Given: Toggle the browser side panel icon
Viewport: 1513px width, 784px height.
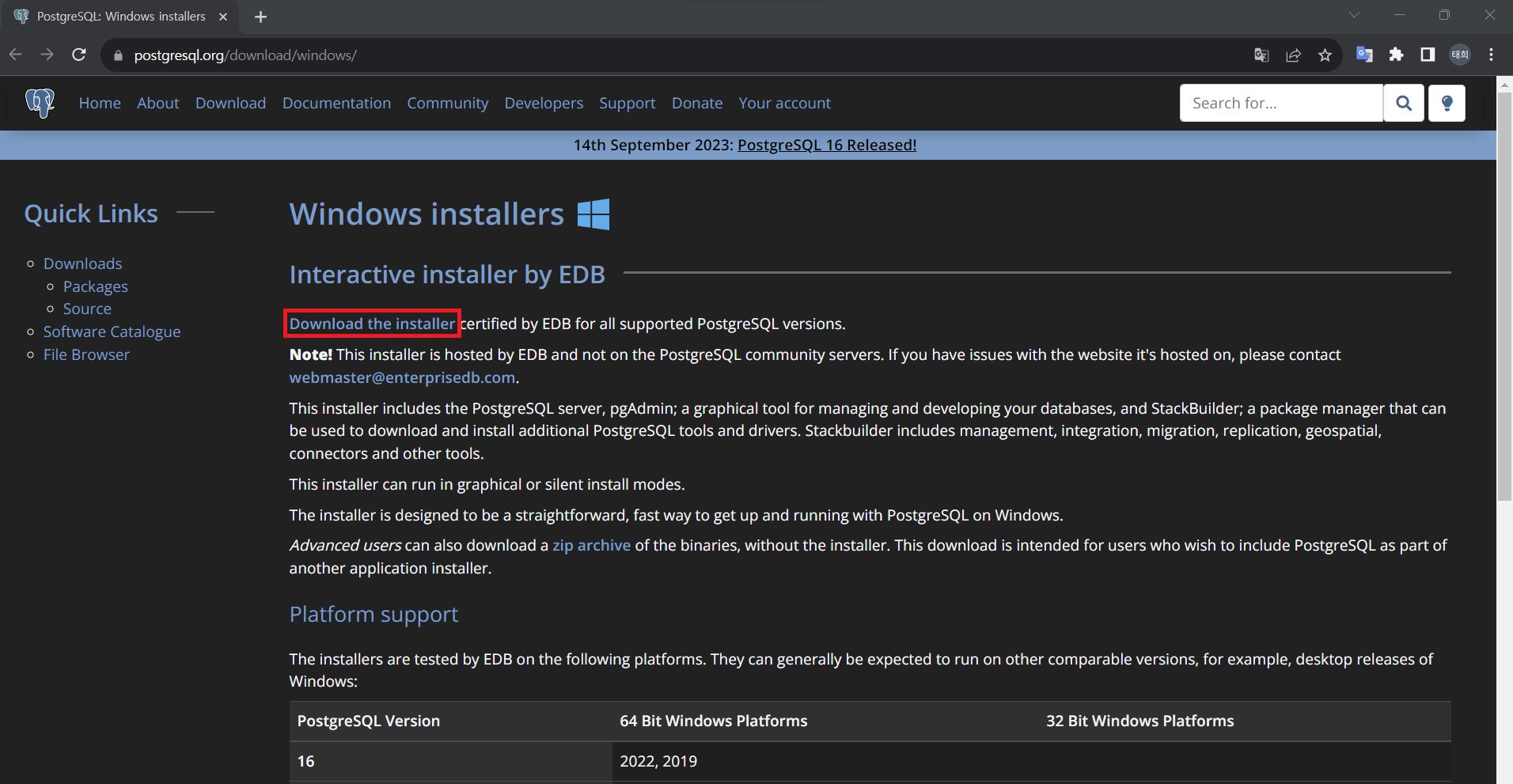Looking at the screenshot, I should [1428, 55].
